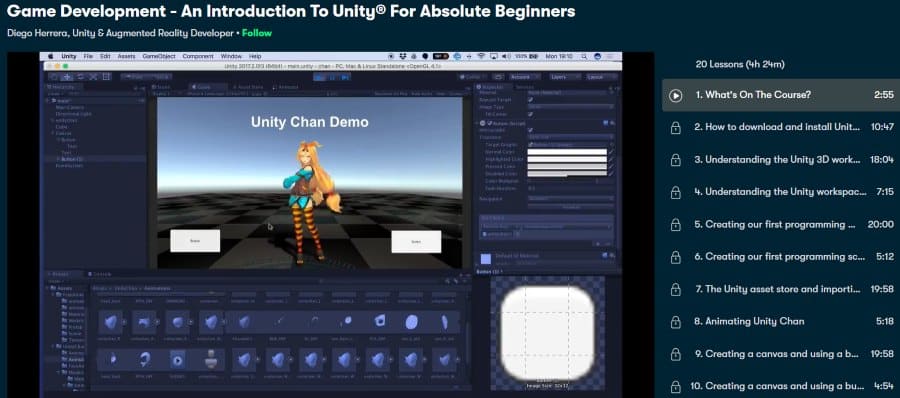Click the volume icon in menu bar
Screen dimensions: 900x398
[506, 56]
